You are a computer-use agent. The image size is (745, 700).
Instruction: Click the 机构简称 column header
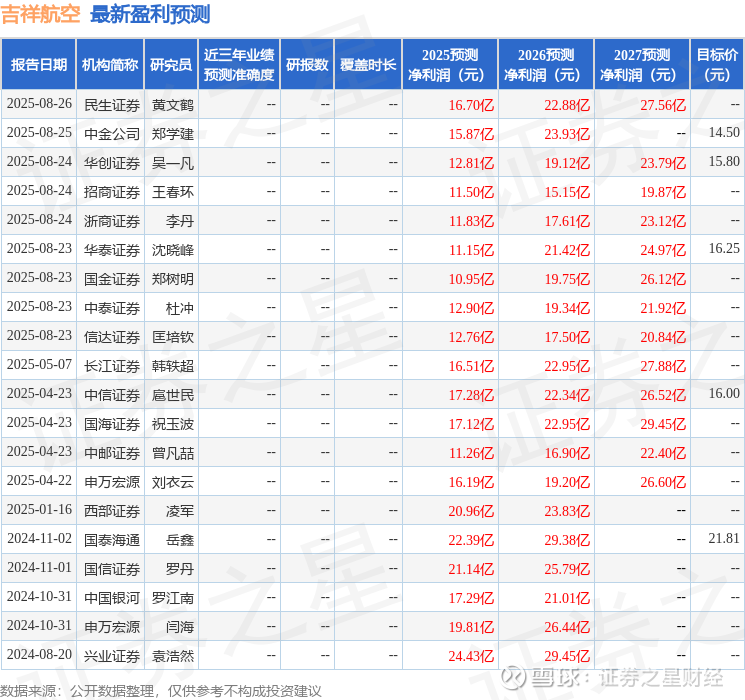click(110, 64)
